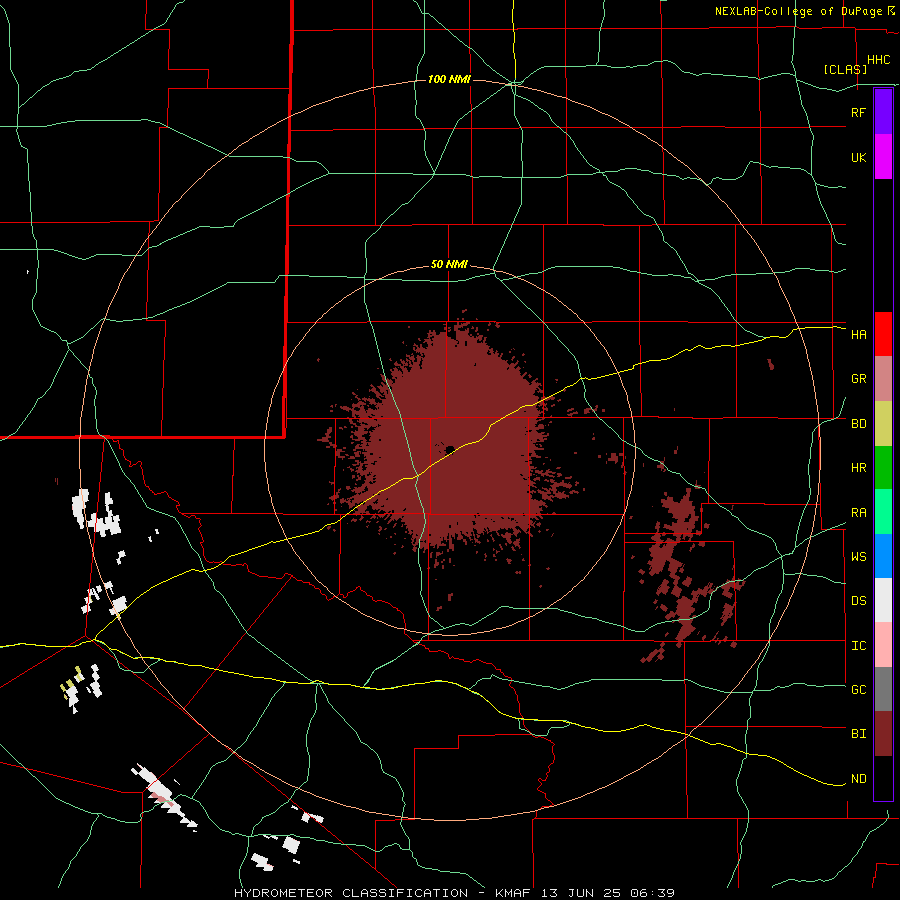Click the black radar site dot at center
Image resolution: width=900 pixels, height=900 pixels.
coord(450,449)
